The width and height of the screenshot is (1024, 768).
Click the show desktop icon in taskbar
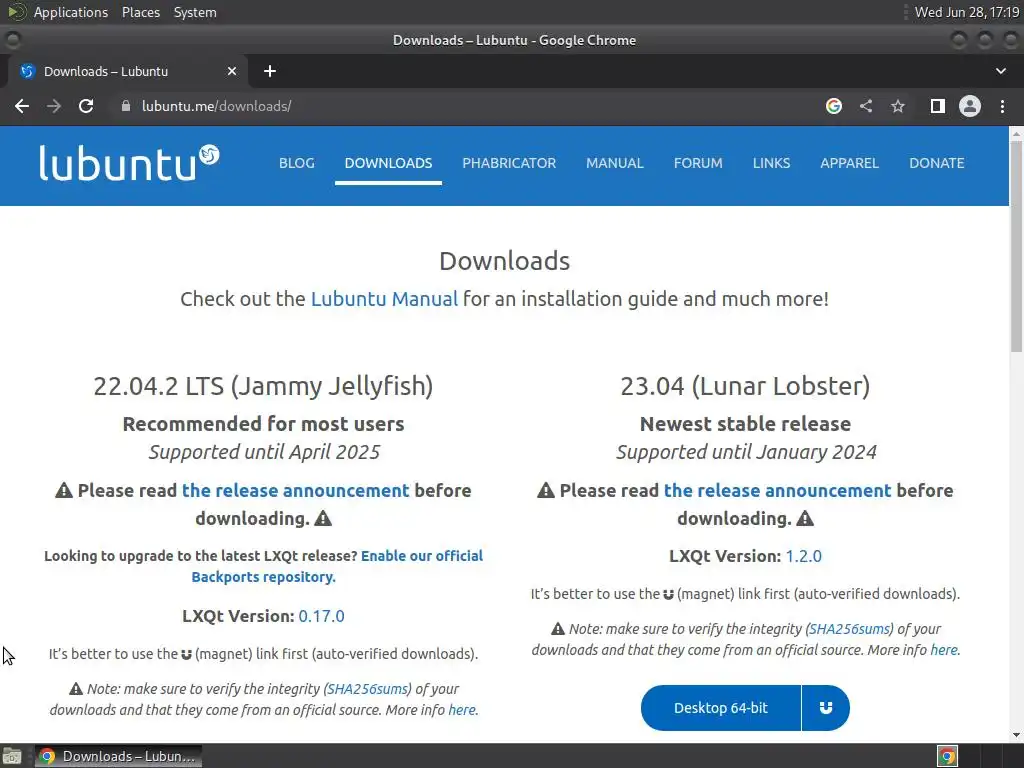tap(12, 756)
